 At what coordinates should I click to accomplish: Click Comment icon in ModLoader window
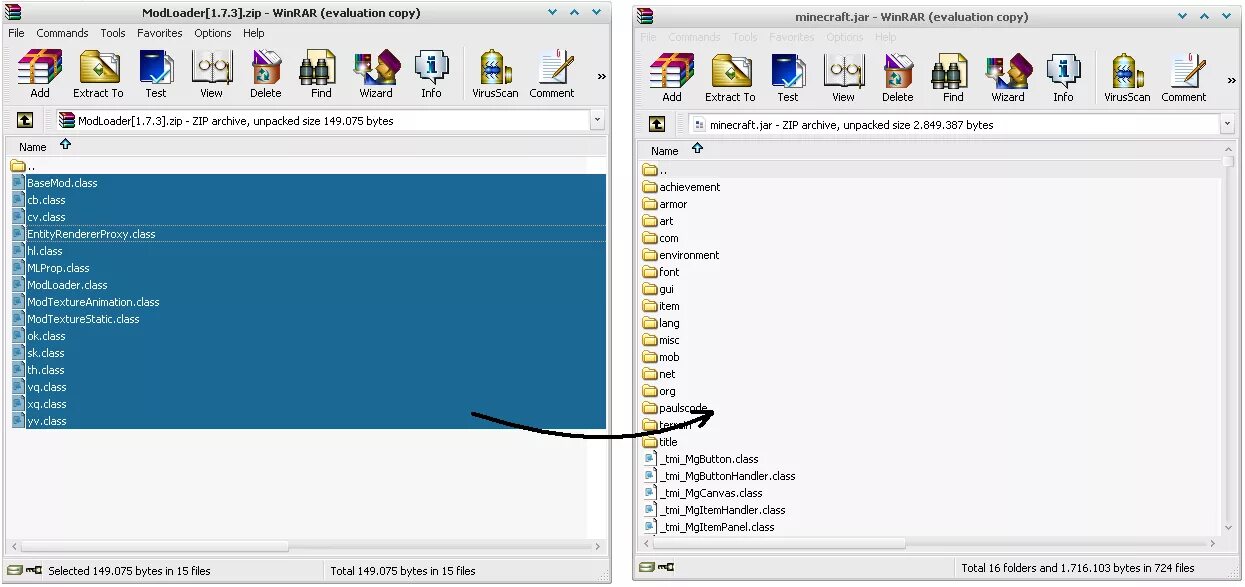pos(552,74)
